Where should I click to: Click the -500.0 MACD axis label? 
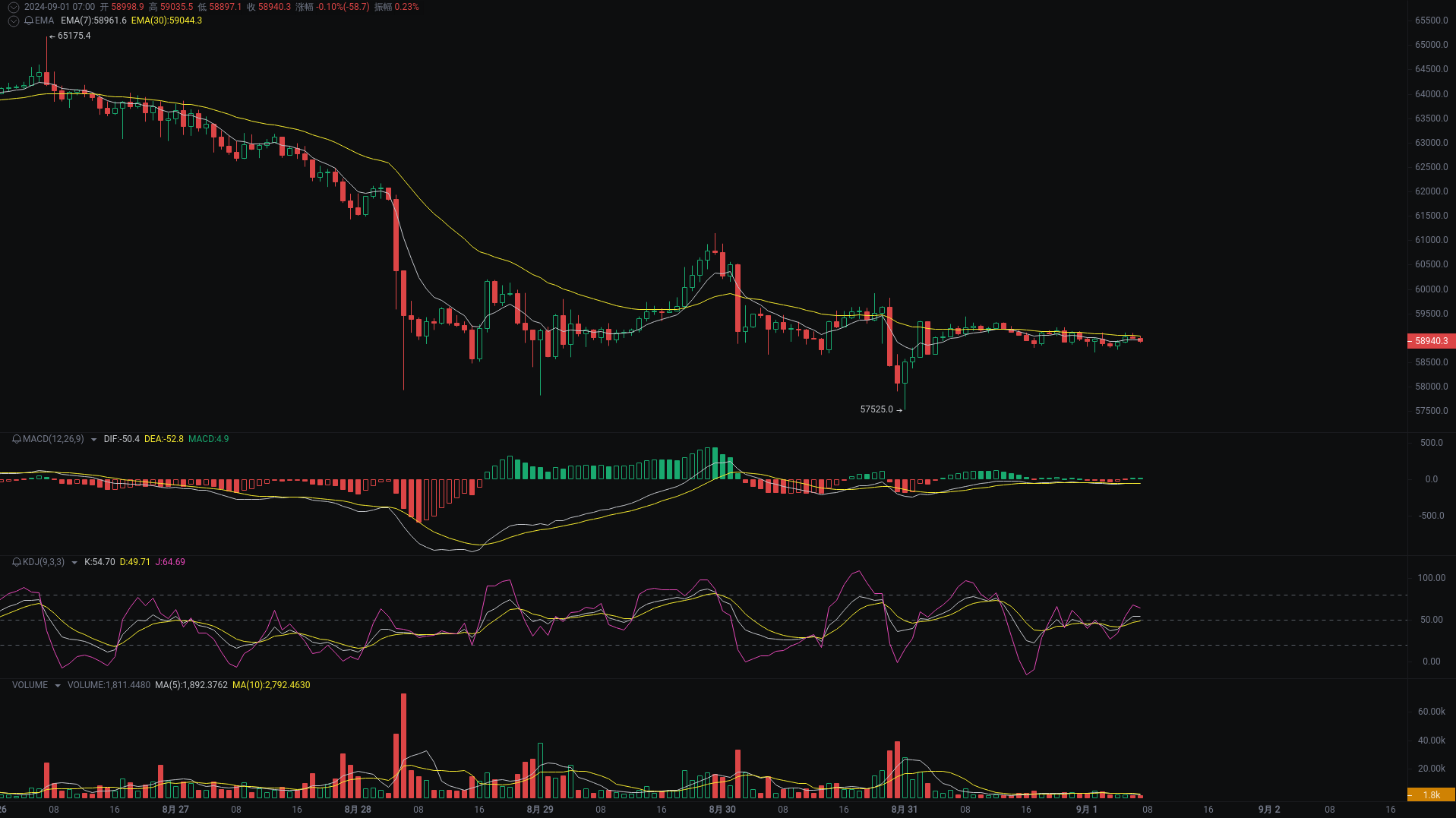click(1432, 516)
